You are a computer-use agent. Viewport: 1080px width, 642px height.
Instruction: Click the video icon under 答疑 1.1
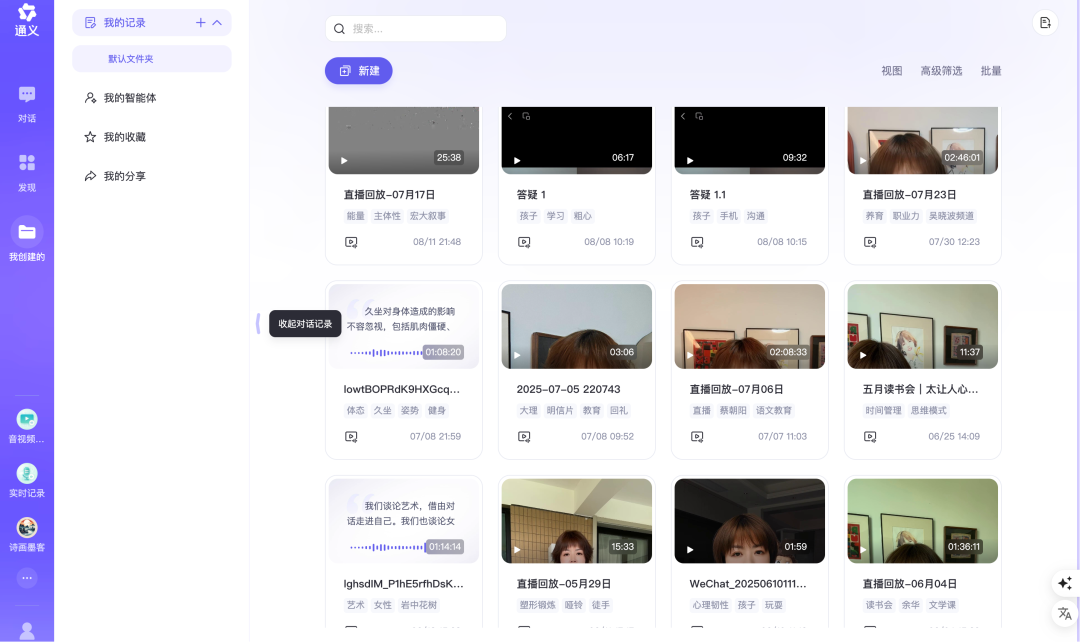pos(697,242)
